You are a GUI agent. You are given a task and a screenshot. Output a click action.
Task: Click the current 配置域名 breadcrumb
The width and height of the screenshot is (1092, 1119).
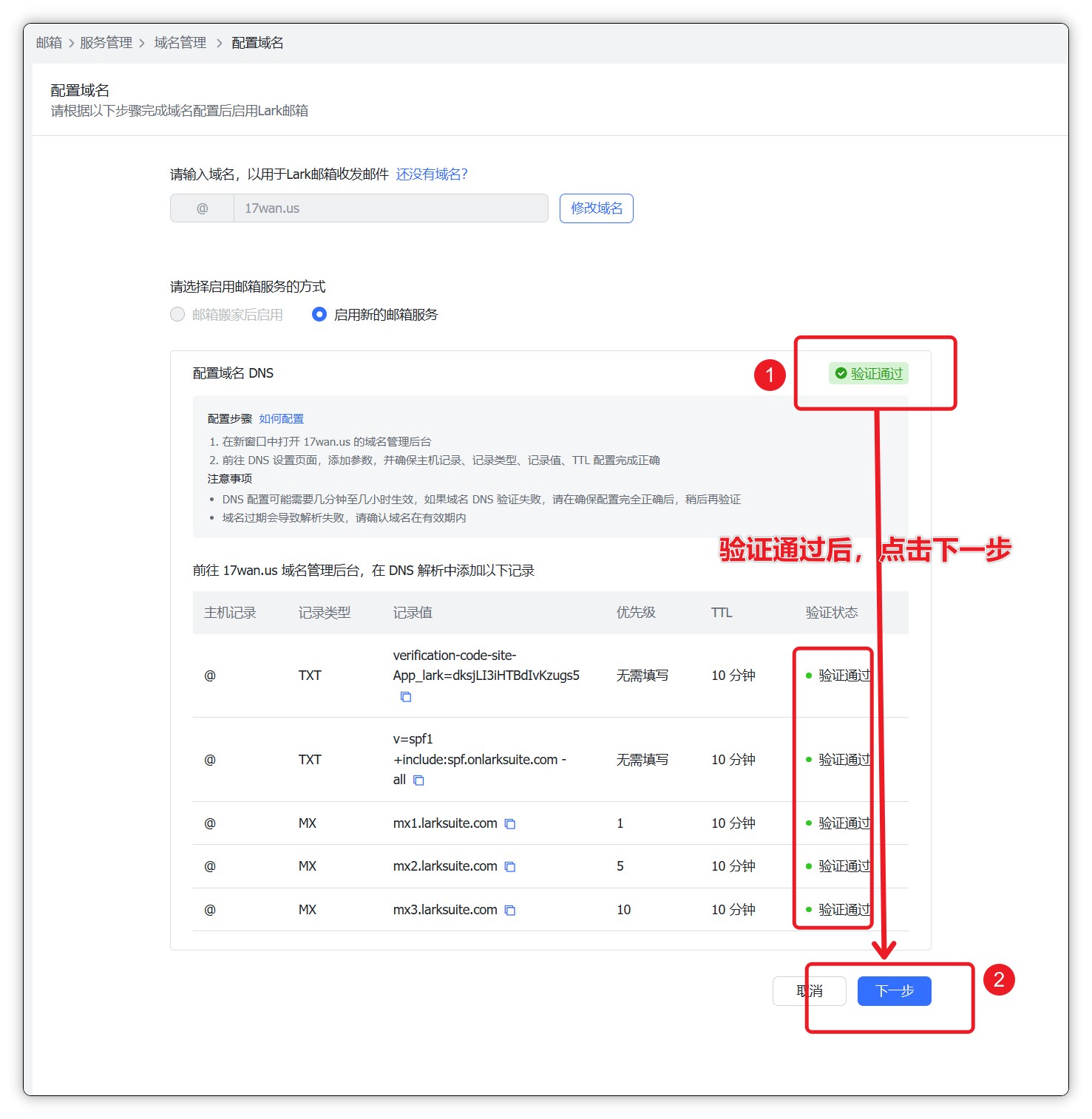257,43
